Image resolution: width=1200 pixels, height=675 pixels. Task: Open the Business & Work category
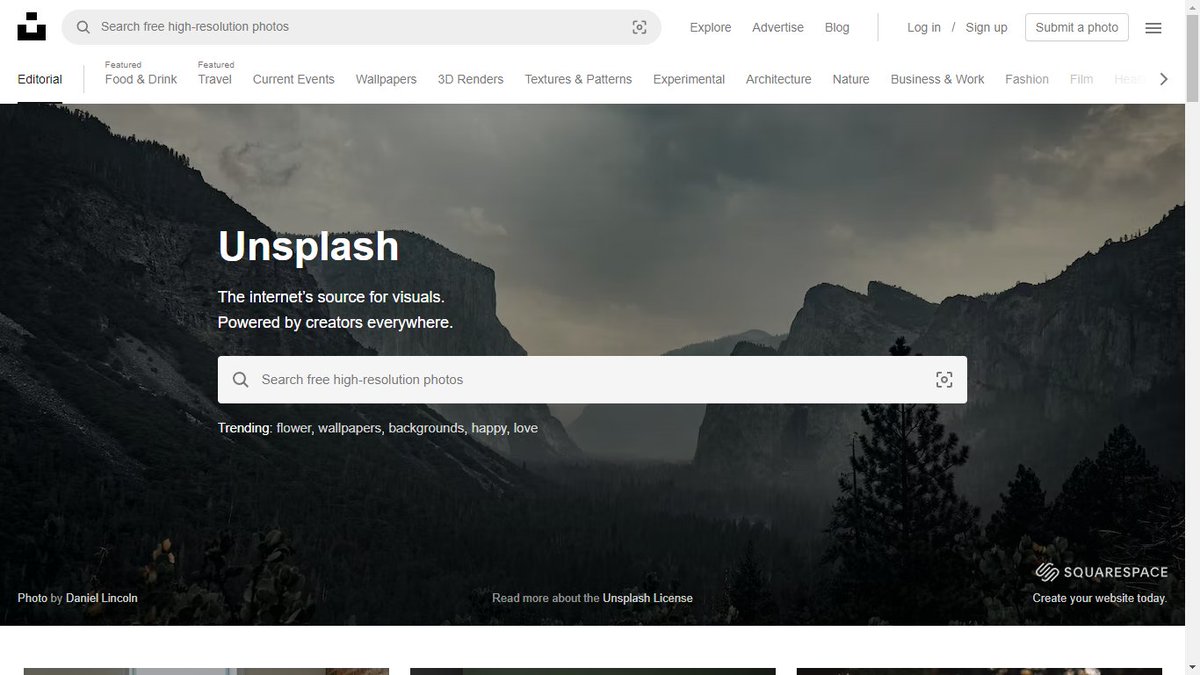click(x=938, y=79)
